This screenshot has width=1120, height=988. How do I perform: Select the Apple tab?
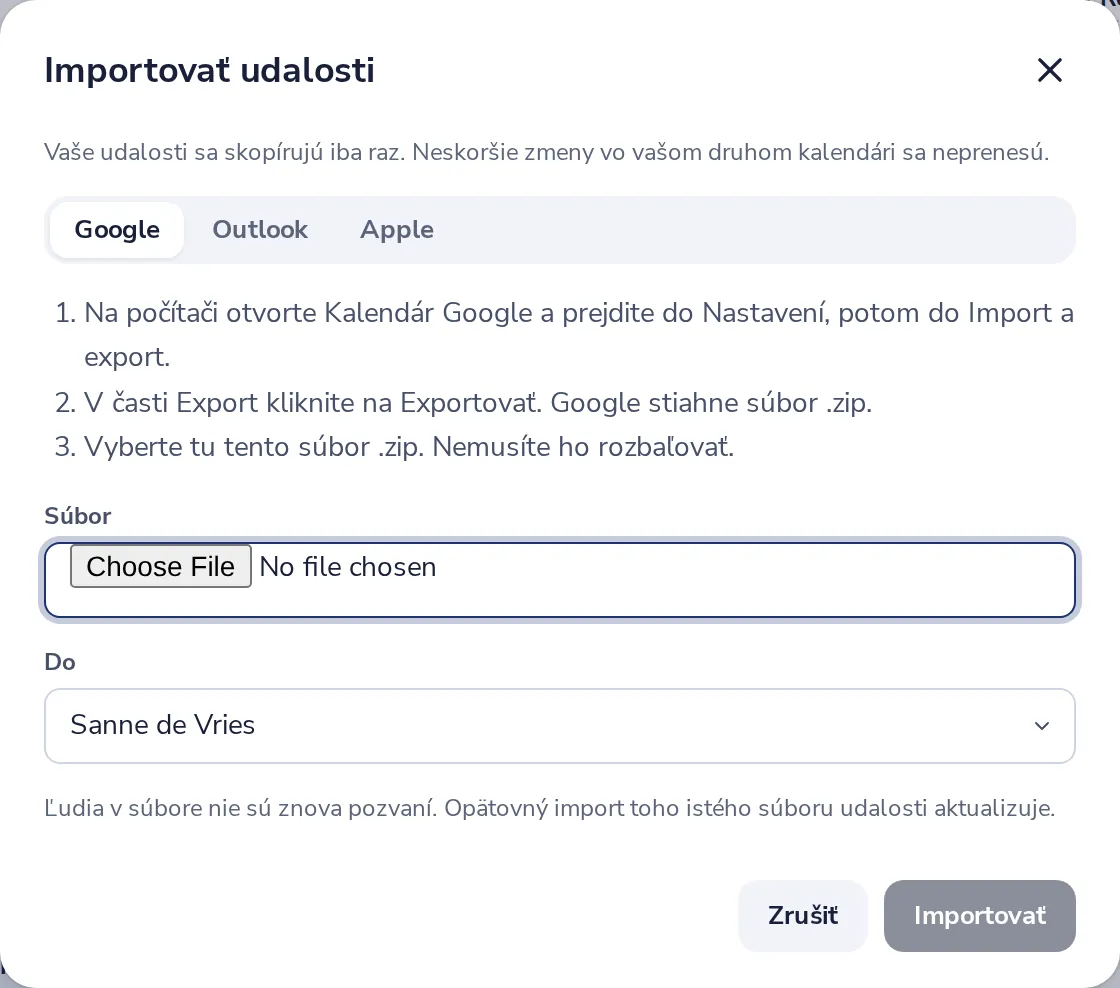coord(396,229)
